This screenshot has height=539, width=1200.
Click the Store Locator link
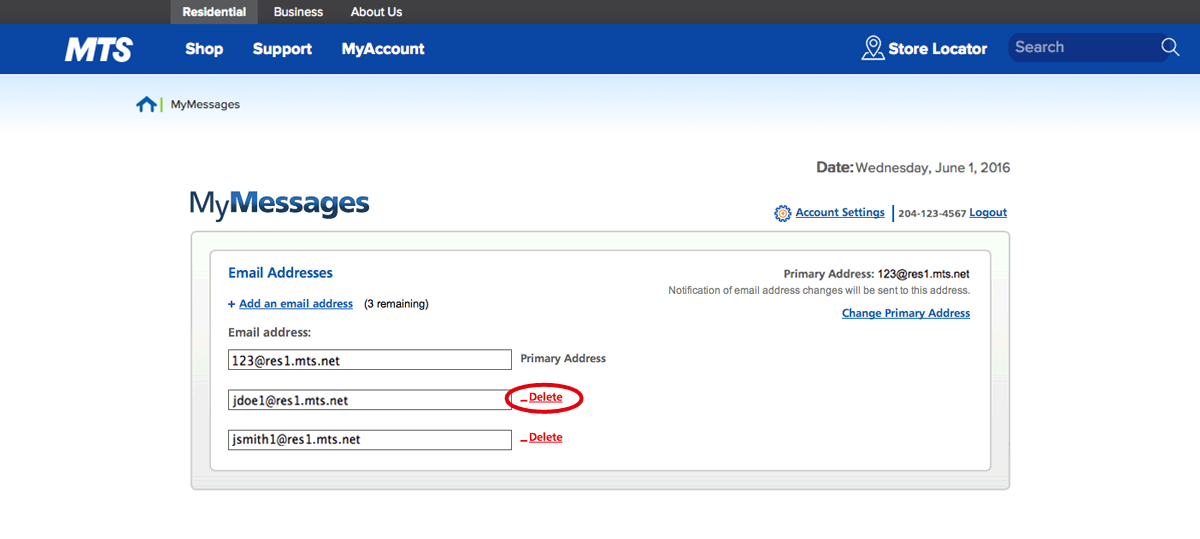tap(937, 48)
